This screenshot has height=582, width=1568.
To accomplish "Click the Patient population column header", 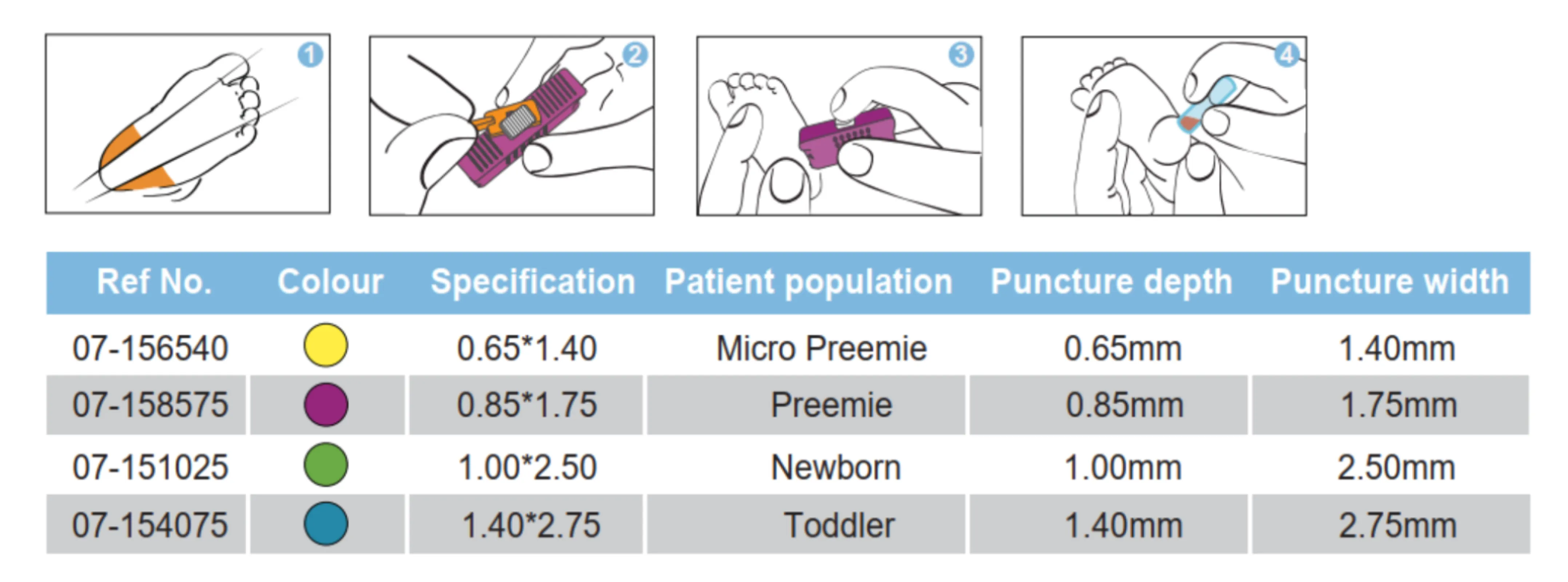I will (808, 282).
